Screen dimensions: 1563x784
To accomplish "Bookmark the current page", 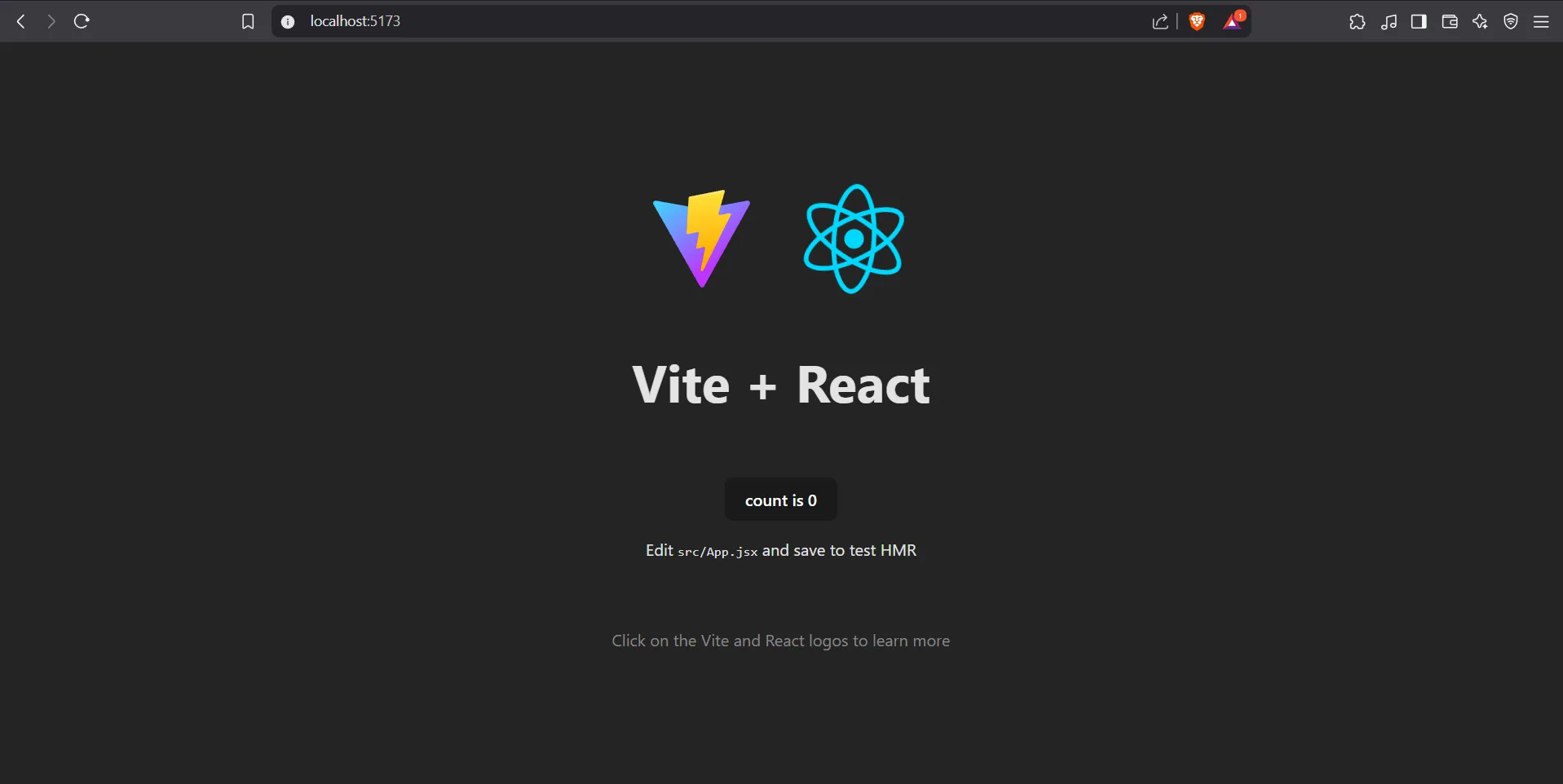I will (x=247, y=21).
